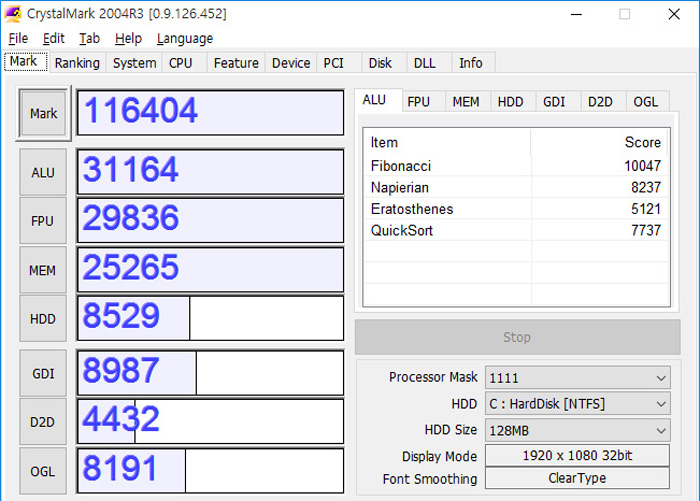Expand the HDD Size dropdown

[x=577, y=430]
